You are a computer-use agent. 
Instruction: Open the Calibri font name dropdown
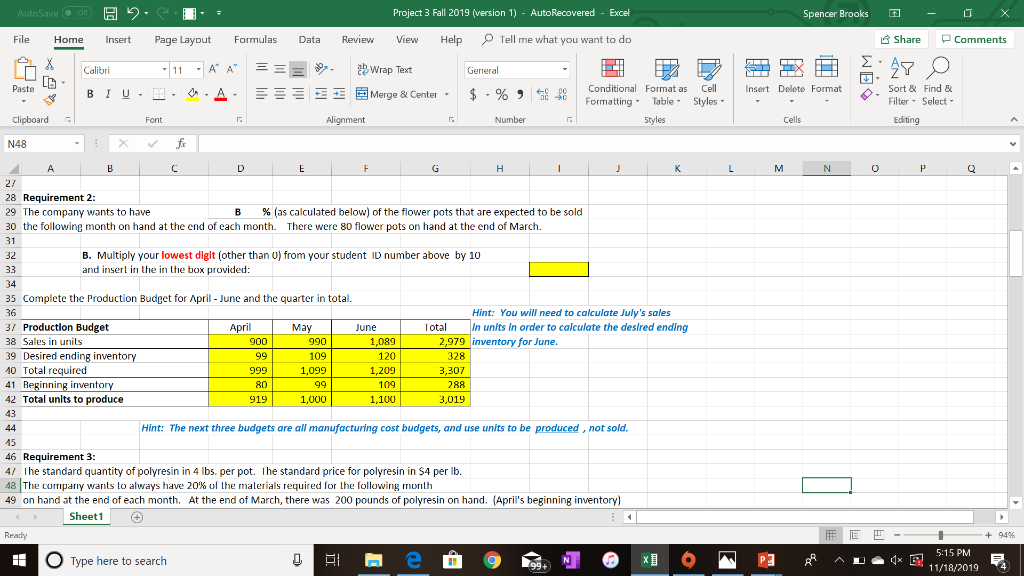coord(165,69)
